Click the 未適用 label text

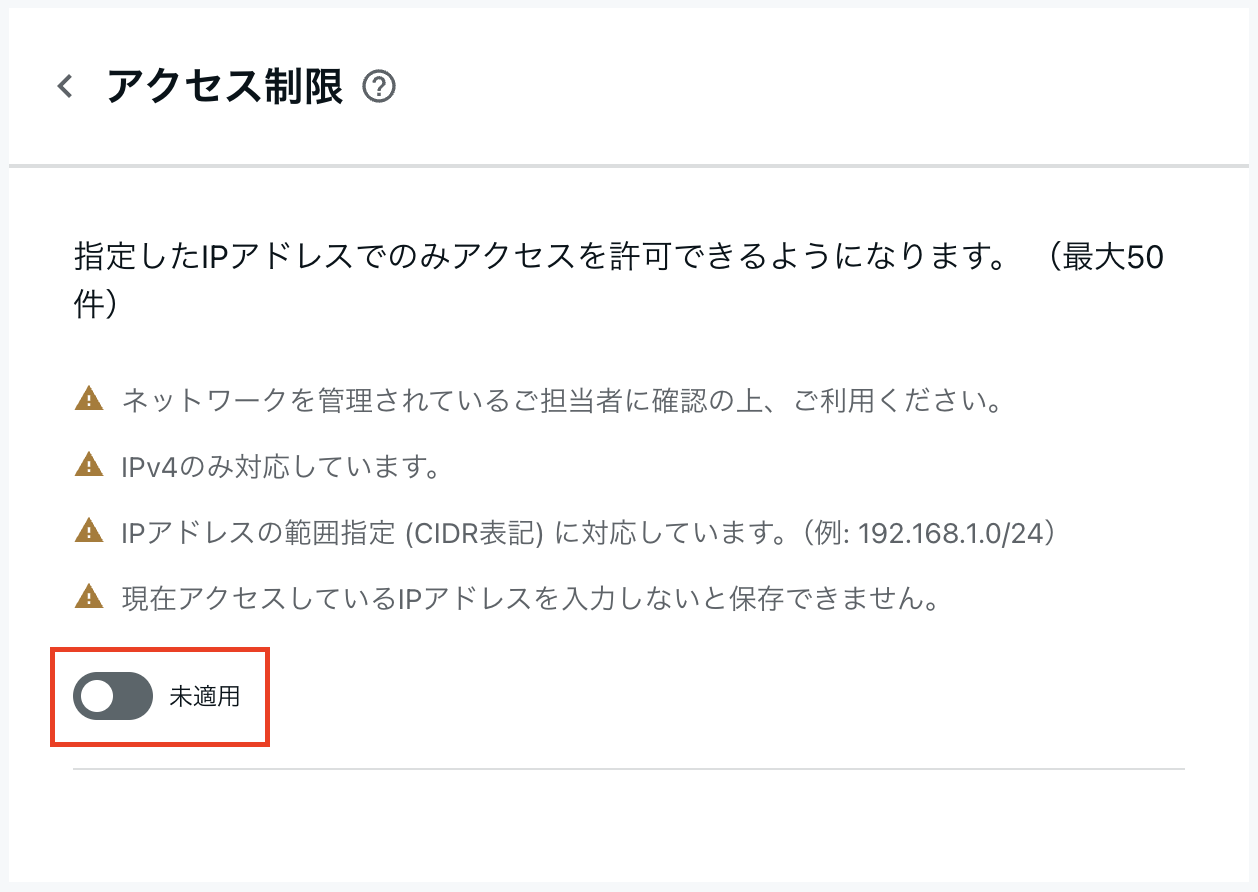[x=205, y=696]
